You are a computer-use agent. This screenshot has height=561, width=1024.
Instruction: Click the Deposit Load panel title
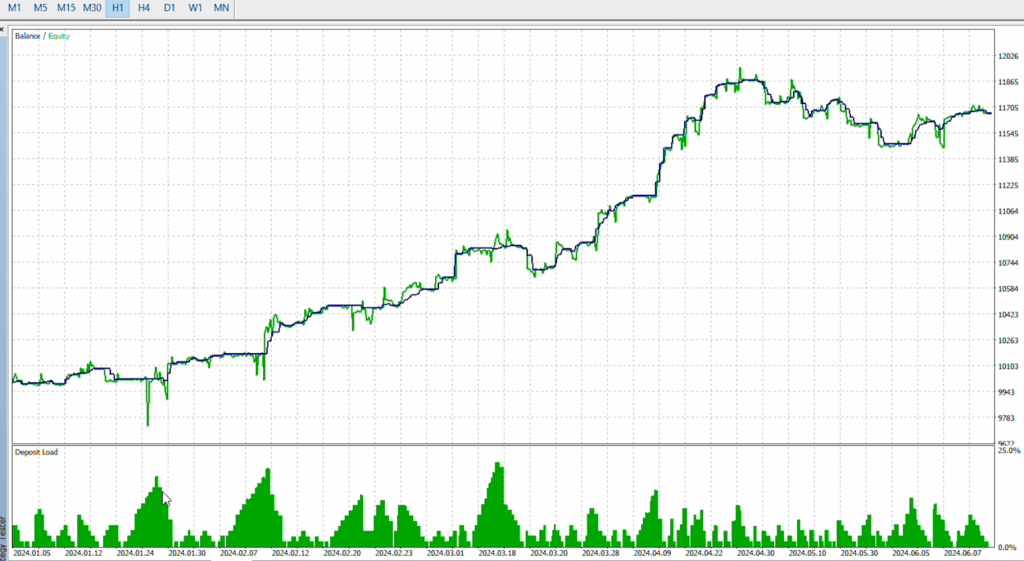point(36,452)
